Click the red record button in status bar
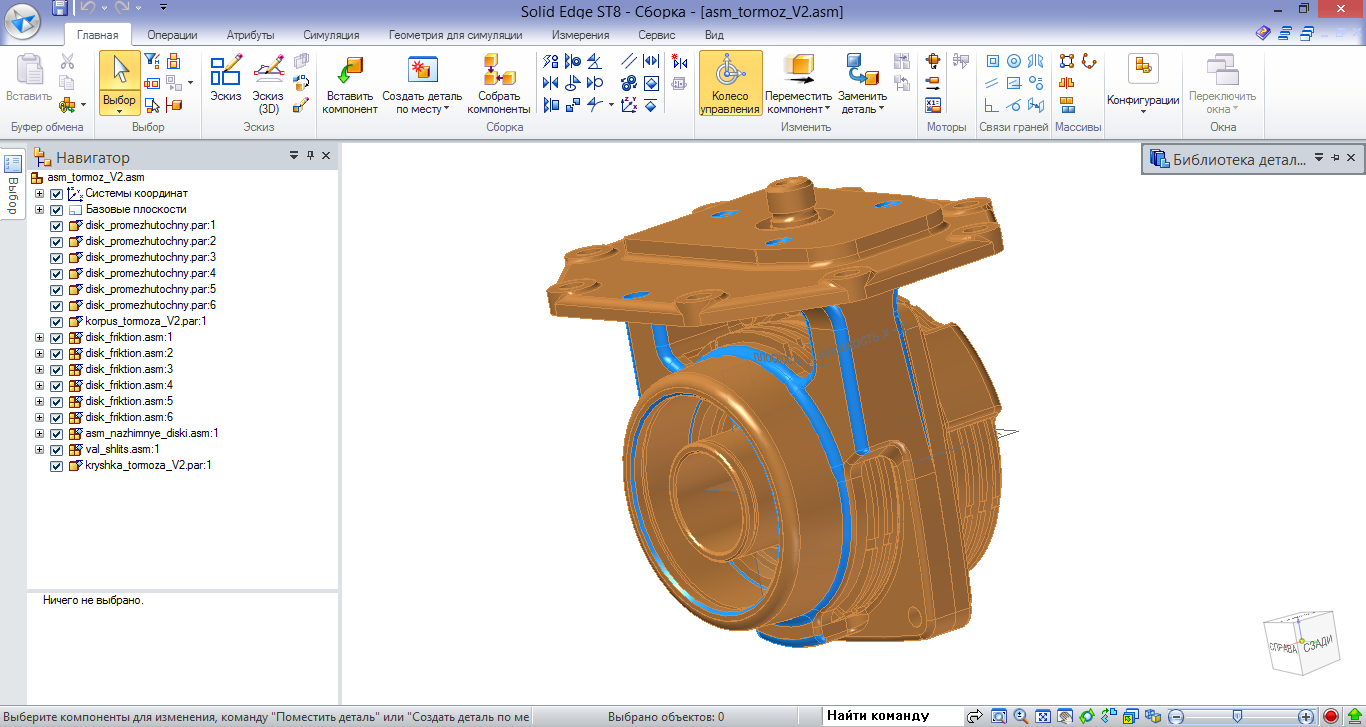1366x727 pixels. point(1330,716)
